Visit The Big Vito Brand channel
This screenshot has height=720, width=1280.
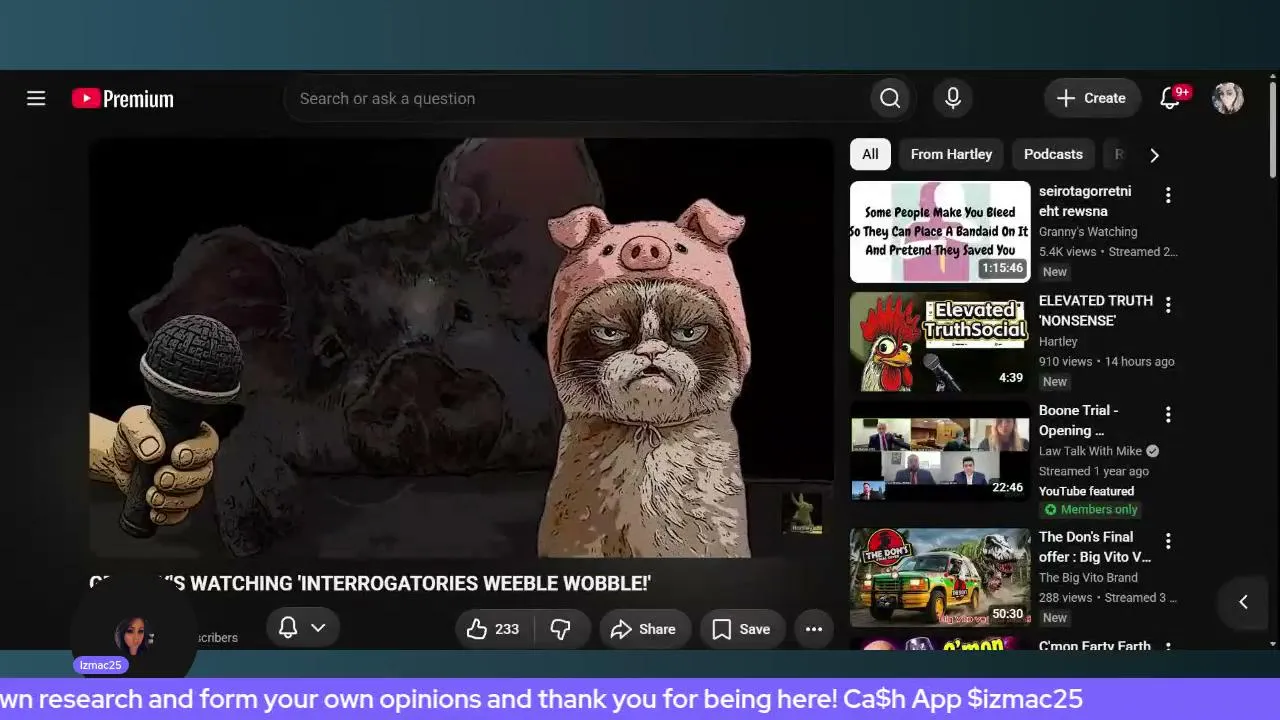[1088, 577]
